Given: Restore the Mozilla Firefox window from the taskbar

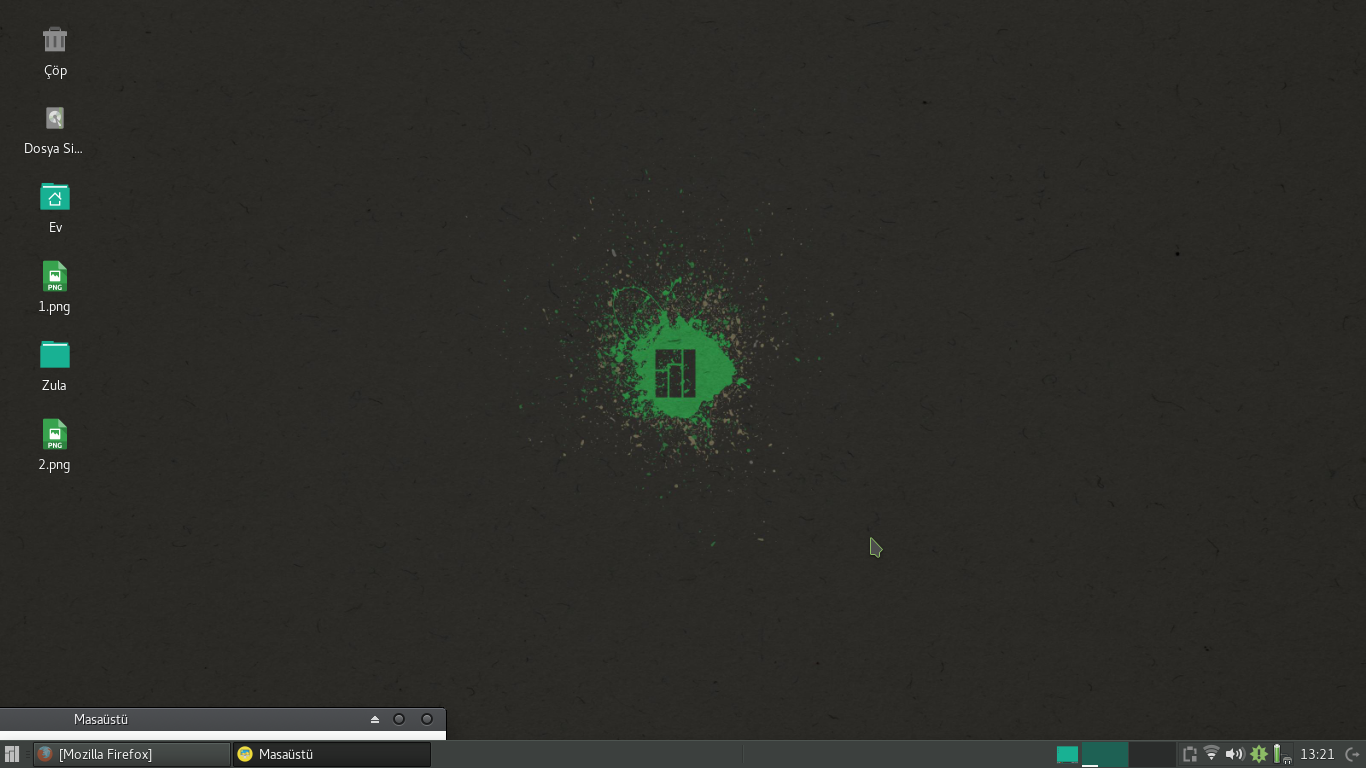Looking at the screenshot, I should coord(131,754).
